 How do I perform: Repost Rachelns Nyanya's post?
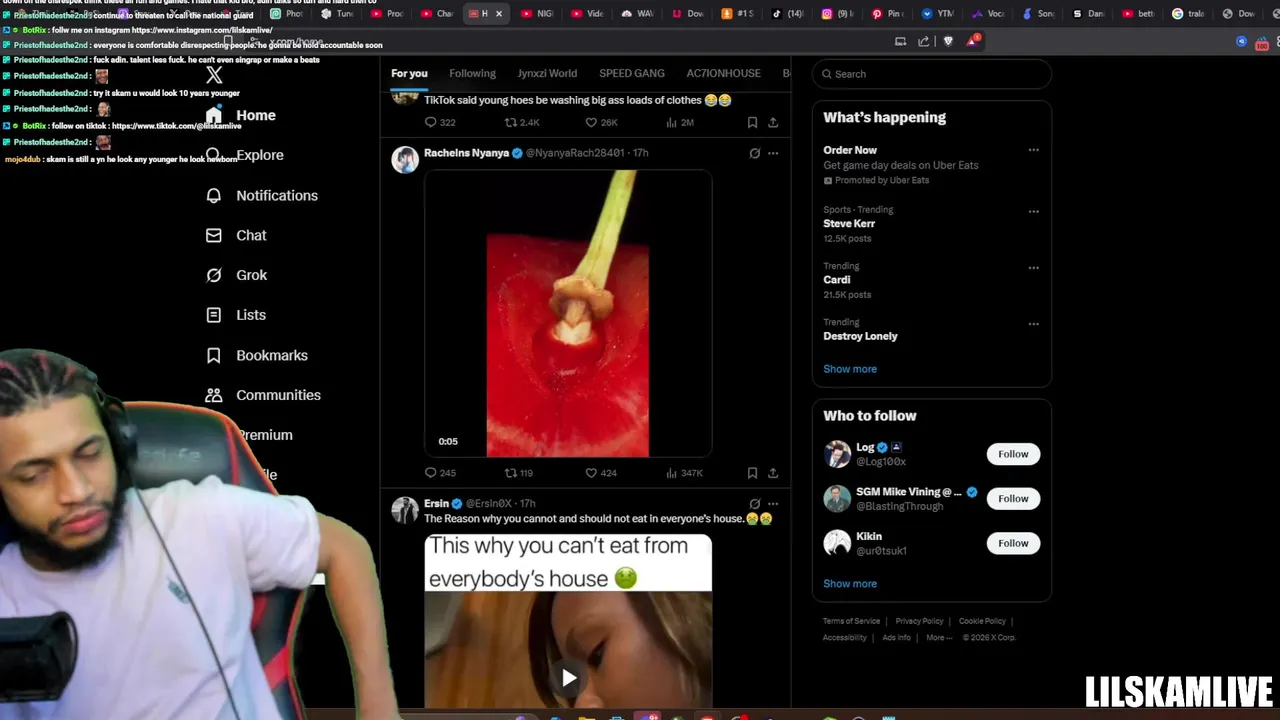pyautogui.click(x=519, y=473)
